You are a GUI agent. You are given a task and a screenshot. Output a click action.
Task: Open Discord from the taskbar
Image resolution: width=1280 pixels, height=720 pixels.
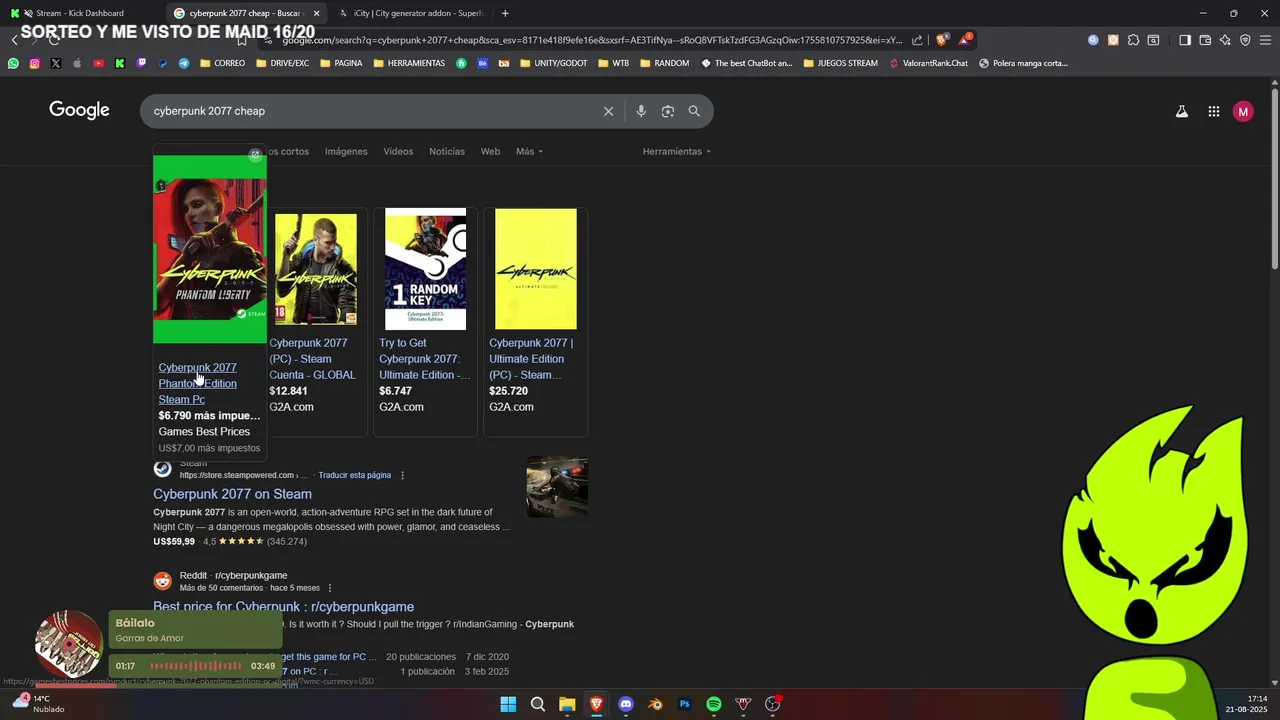click(626, 704)
